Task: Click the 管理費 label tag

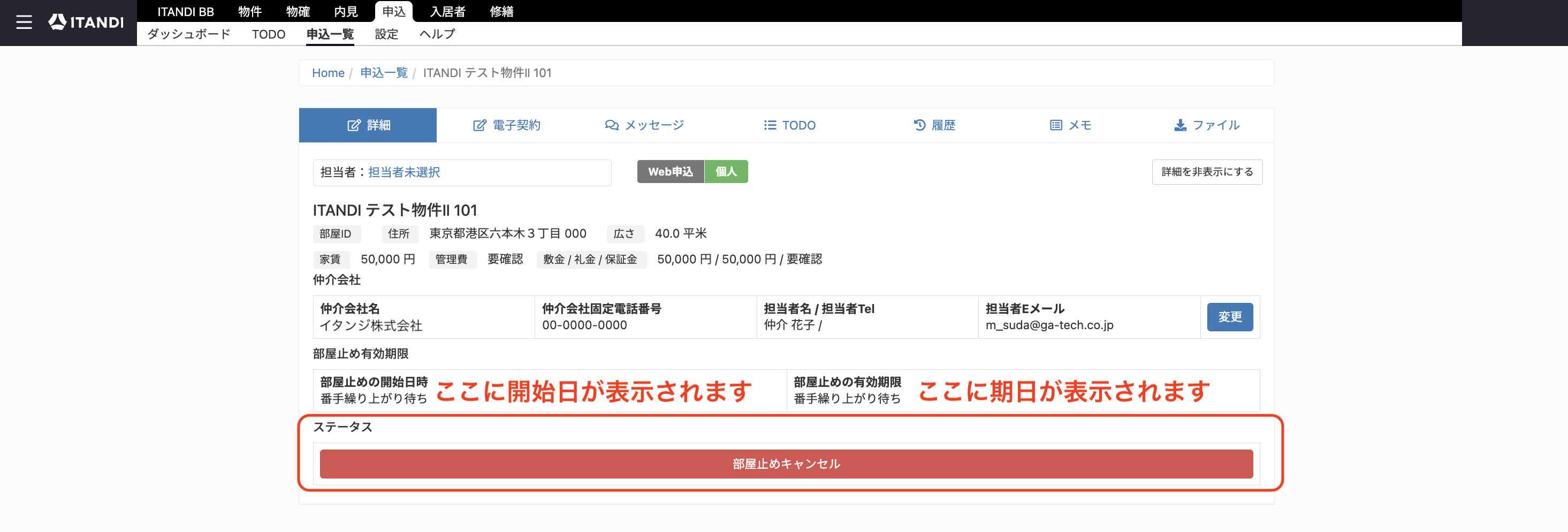Action: [x=451, y=259]
